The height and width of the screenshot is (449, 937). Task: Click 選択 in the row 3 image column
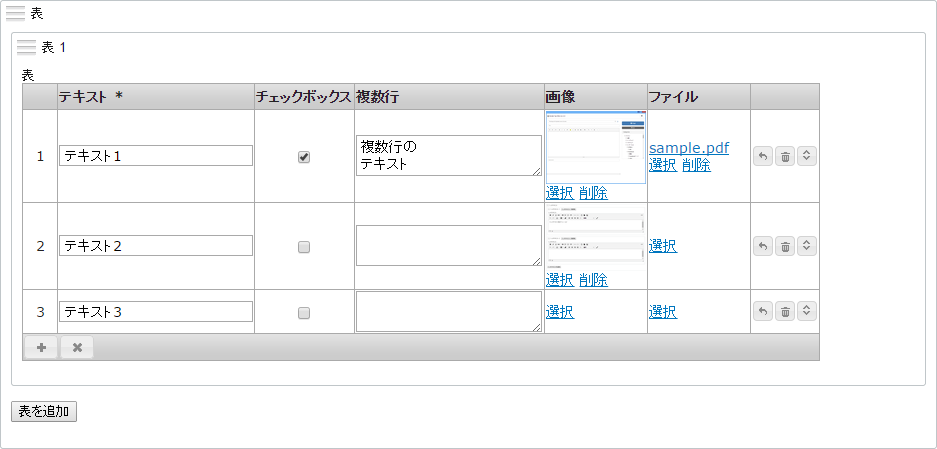(x=560, y=311)
